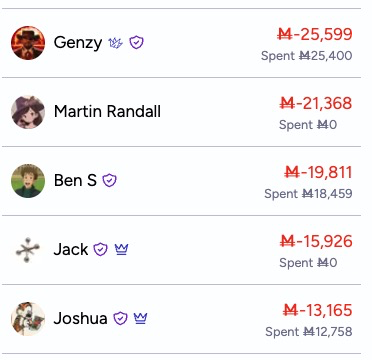Click the origami crane badge beside Genzy

[116, 43]
